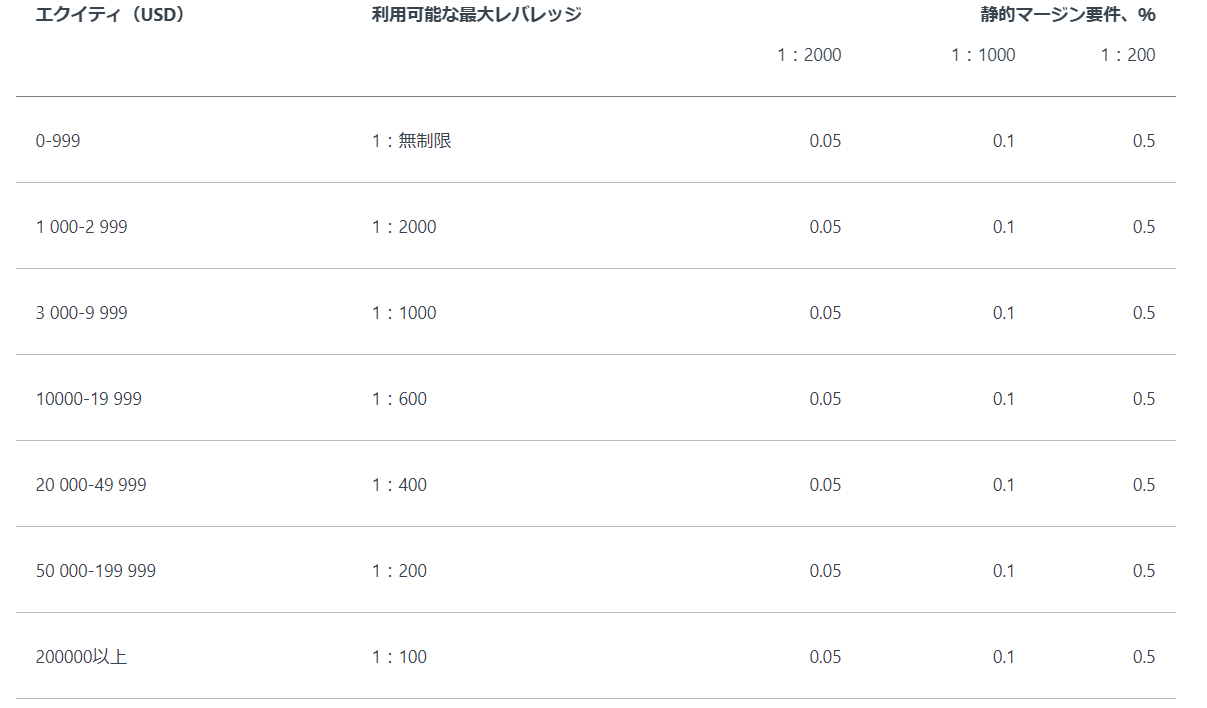Click the 1：600 leverage value

click(x=399, y=399)
